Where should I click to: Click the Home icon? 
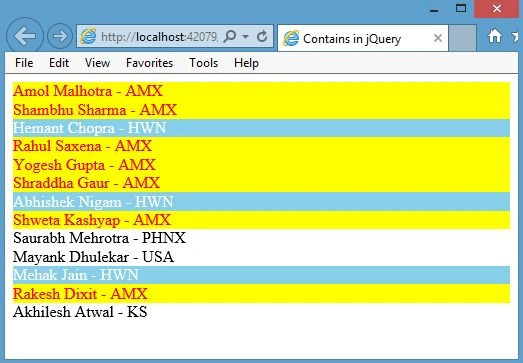(x=495, y=36)
